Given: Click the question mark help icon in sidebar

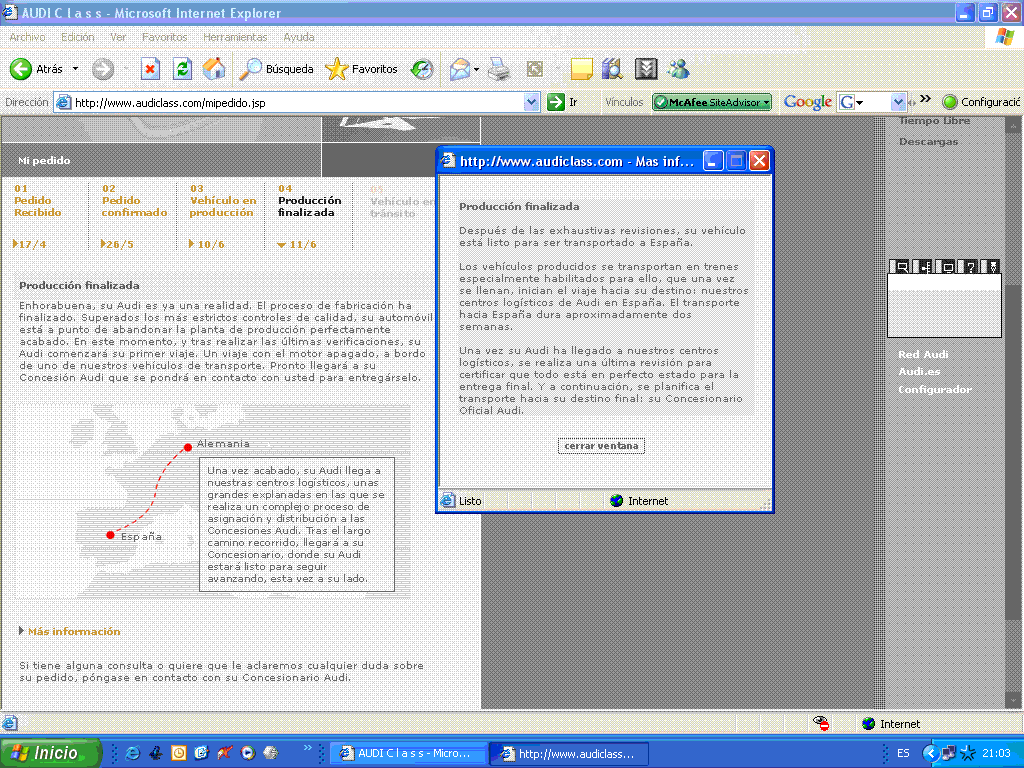Looking at the screenshot, I should [970, 266].
